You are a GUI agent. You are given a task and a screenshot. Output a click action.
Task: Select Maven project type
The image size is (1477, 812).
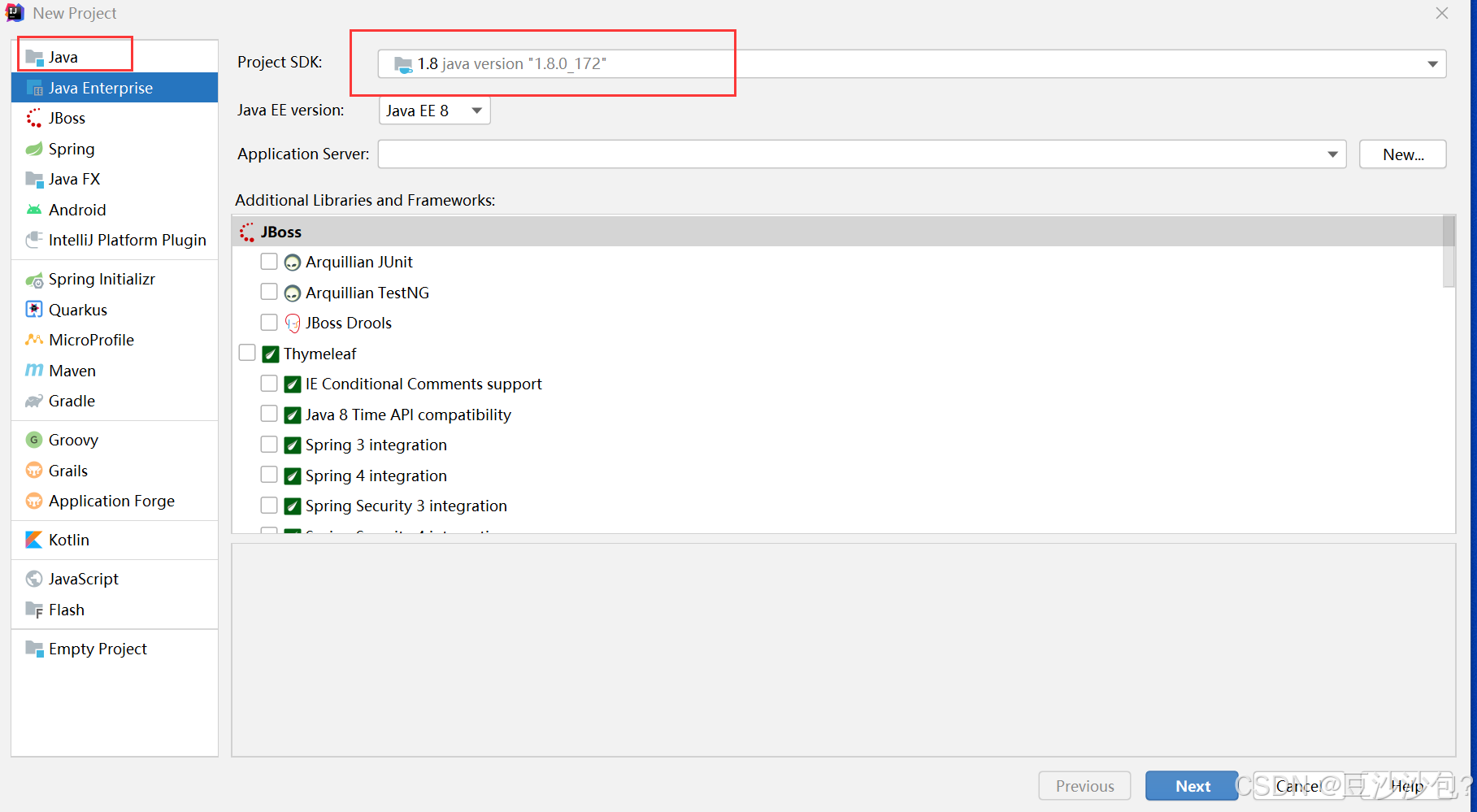pos(115,371)
